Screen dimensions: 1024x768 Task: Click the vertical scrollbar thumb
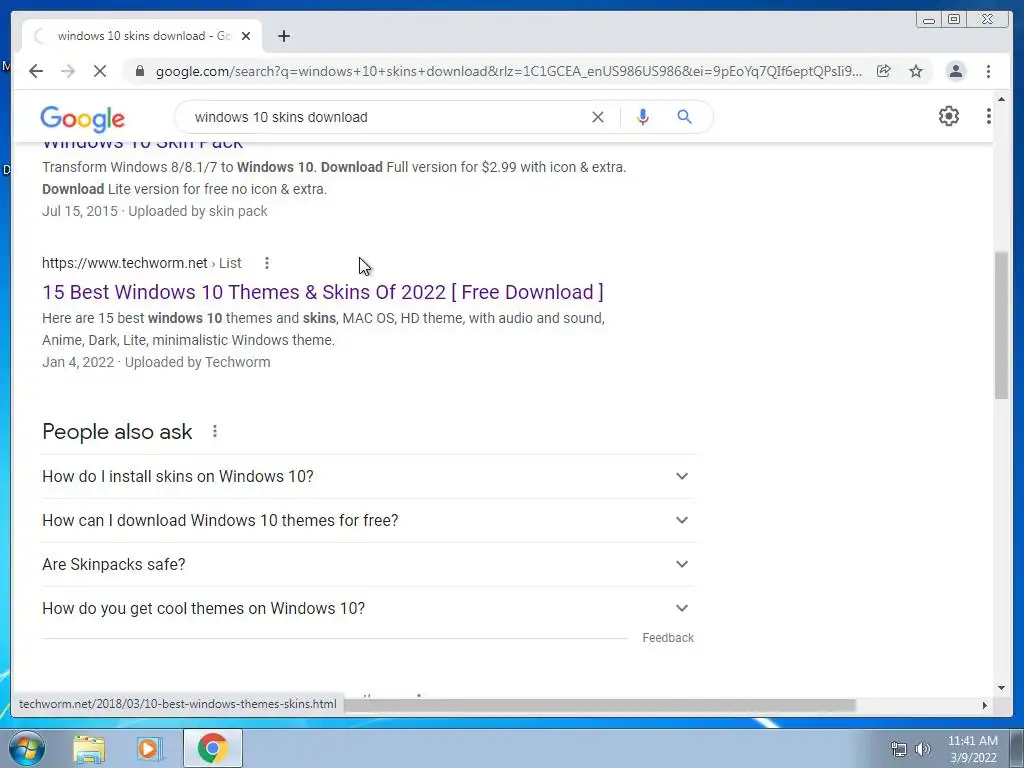pyautogui.click(x=1001, y=325)
